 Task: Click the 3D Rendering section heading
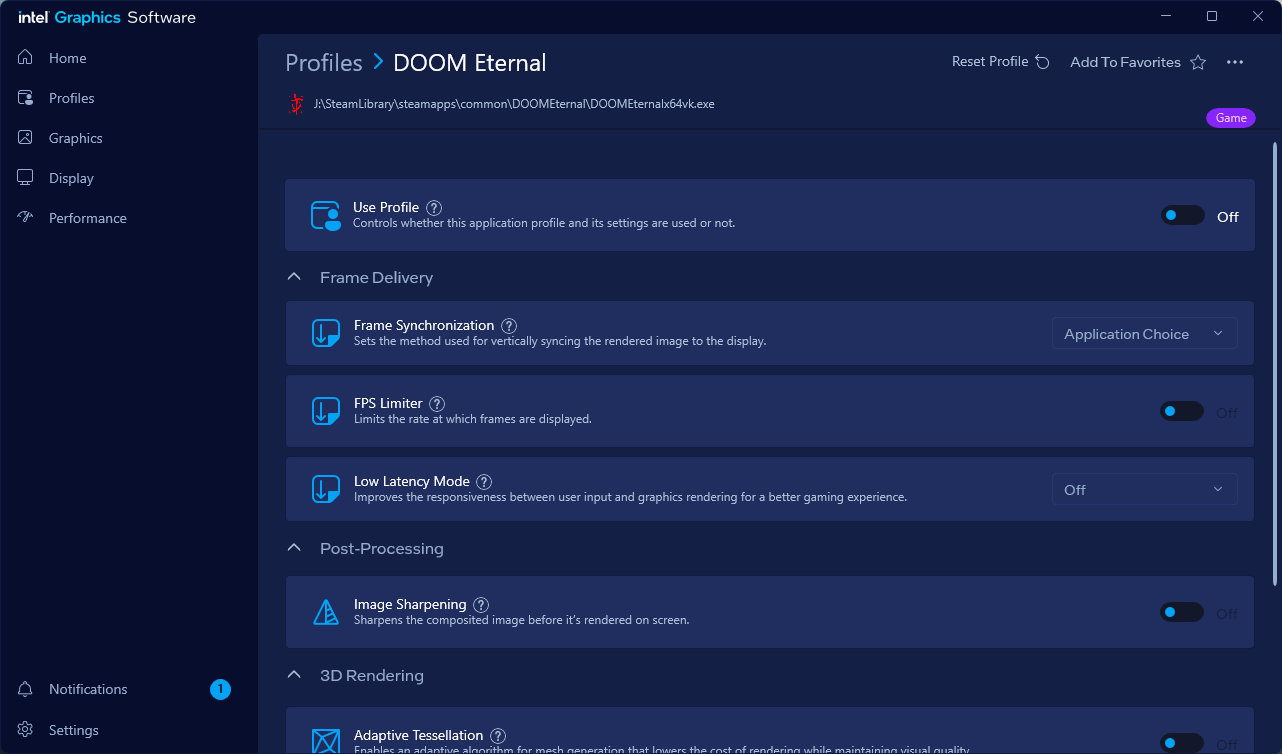click(x=372, y=675)
